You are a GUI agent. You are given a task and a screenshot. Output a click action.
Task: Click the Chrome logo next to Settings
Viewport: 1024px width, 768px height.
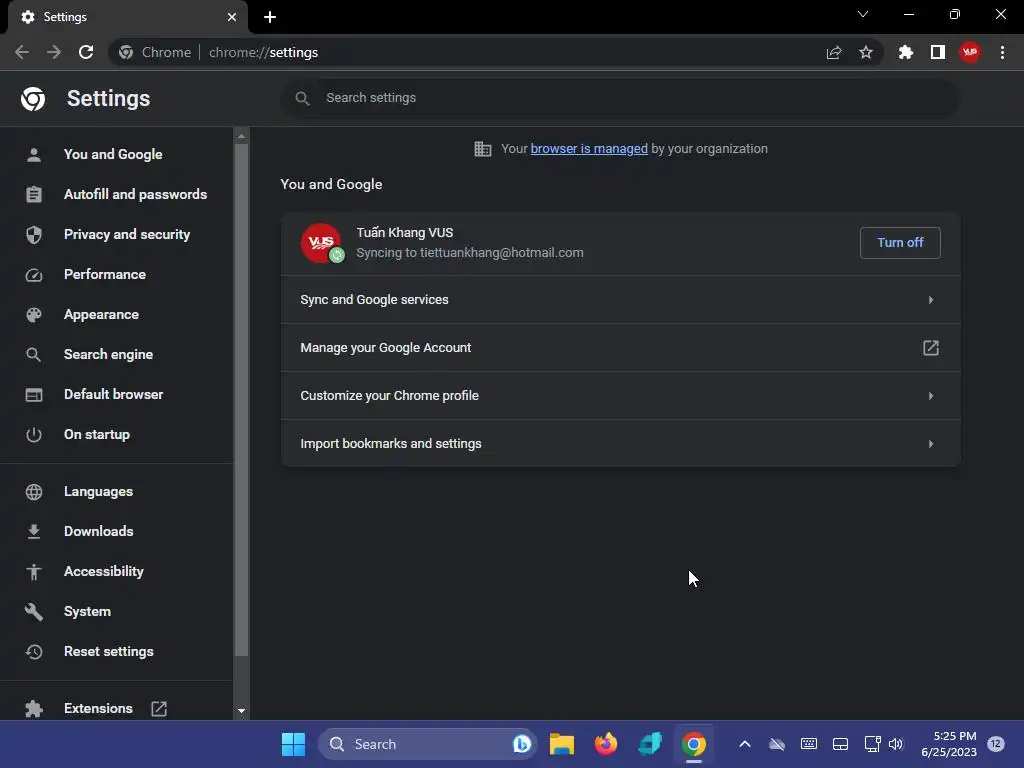(33, 99)
